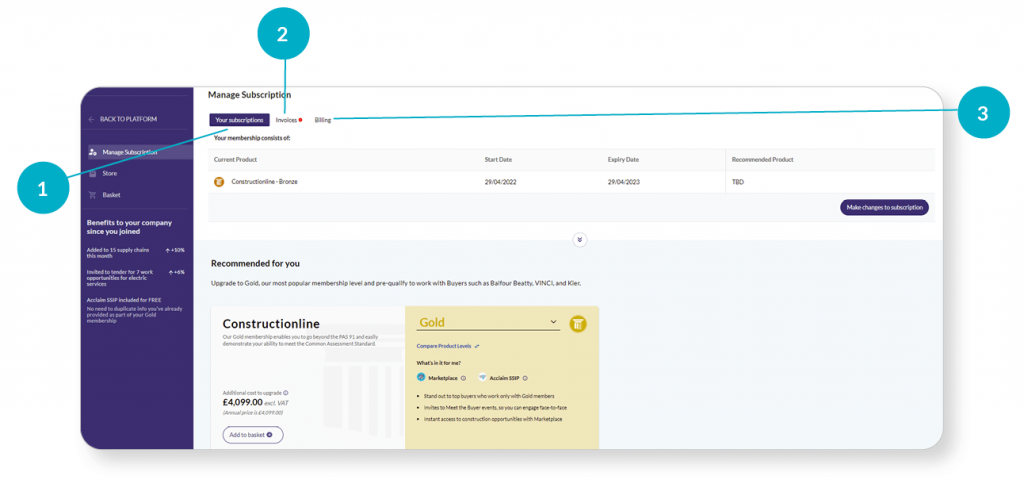1024x480 pixels.
Task: Open the Basket from sidebar
Action: [x=111, y=195]
